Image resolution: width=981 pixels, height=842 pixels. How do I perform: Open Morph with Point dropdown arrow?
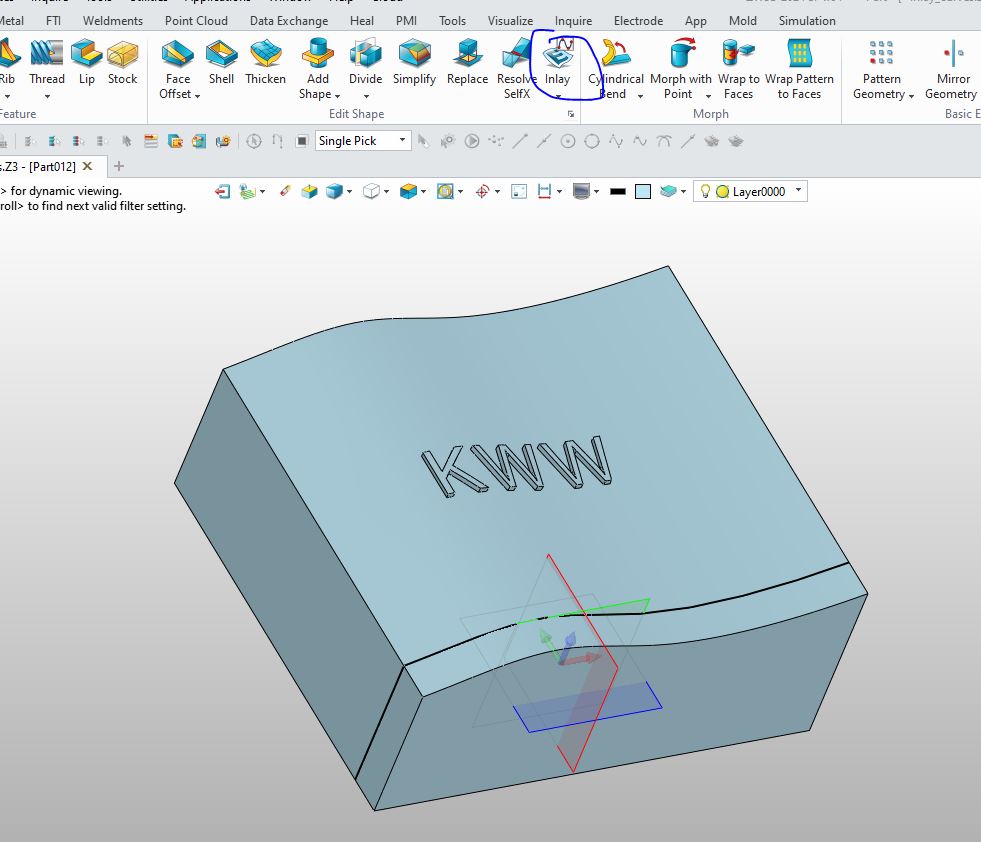tap(708, 96)
